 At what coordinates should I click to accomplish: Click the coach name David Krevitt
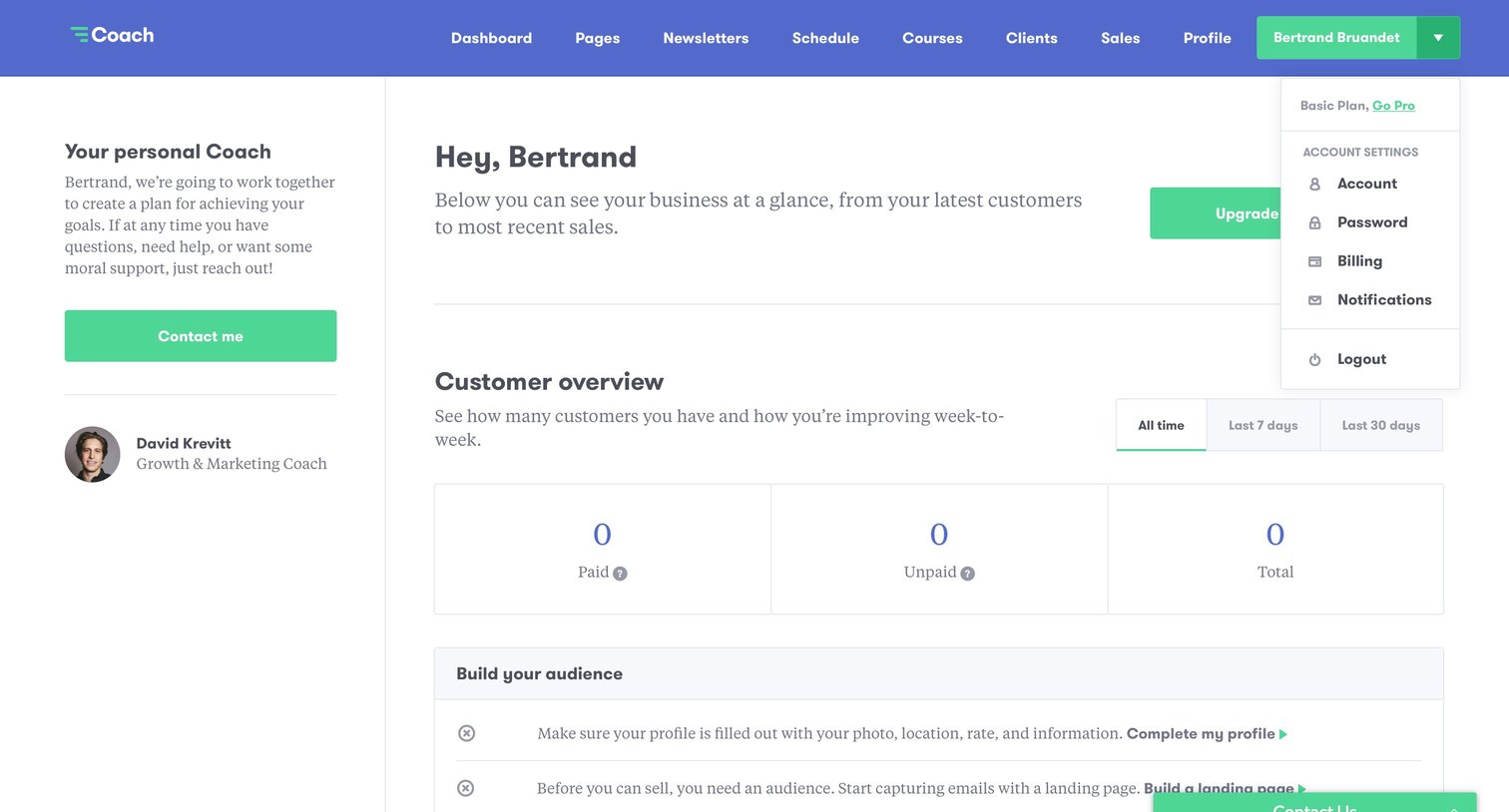point(184,444)
